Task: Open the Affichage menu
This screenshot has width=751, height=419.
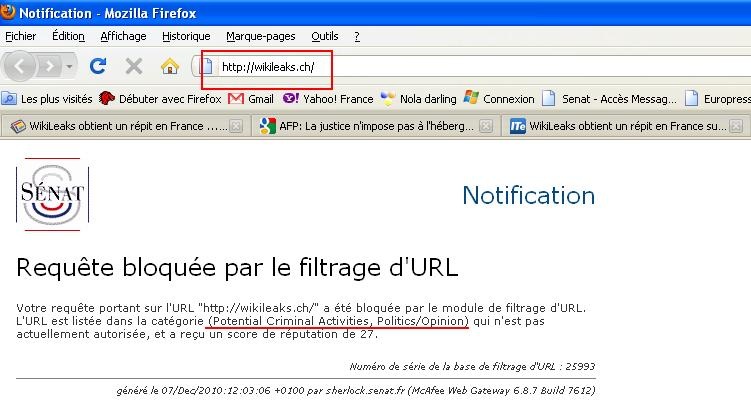Action: point(123,36)
